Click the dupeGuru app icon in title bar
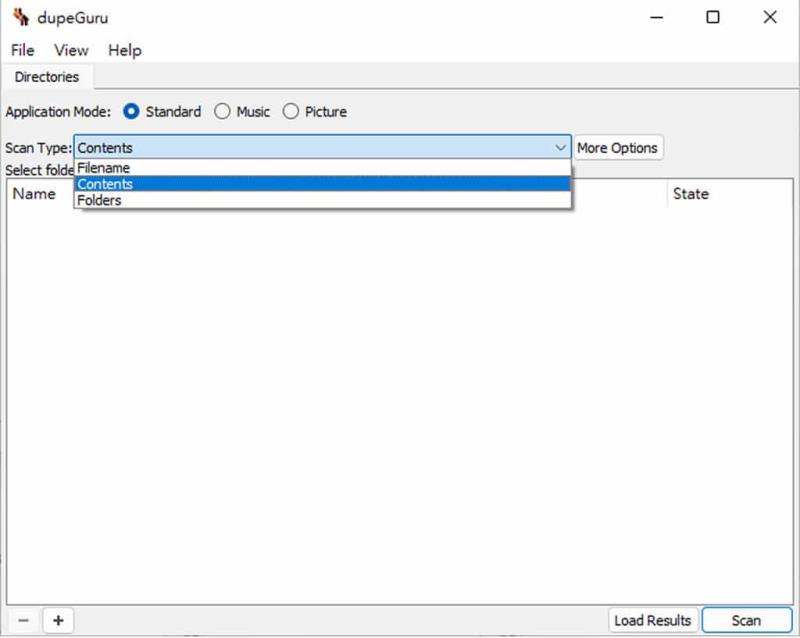 (x=21, y=17)
